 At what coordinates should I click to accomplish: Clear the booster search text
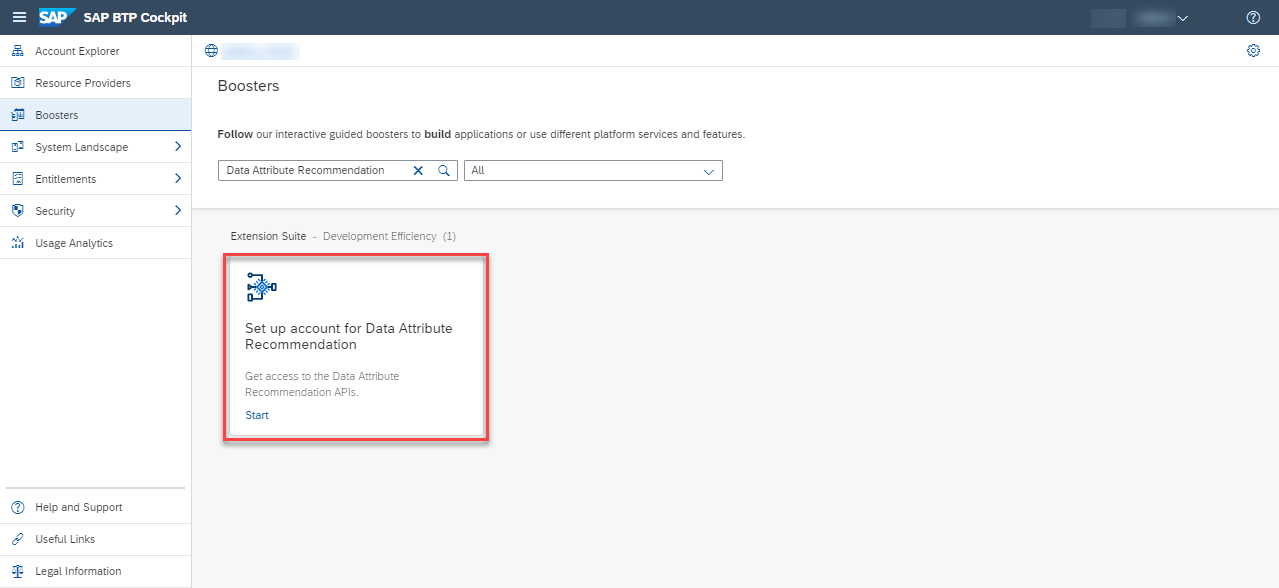[419, 171]
